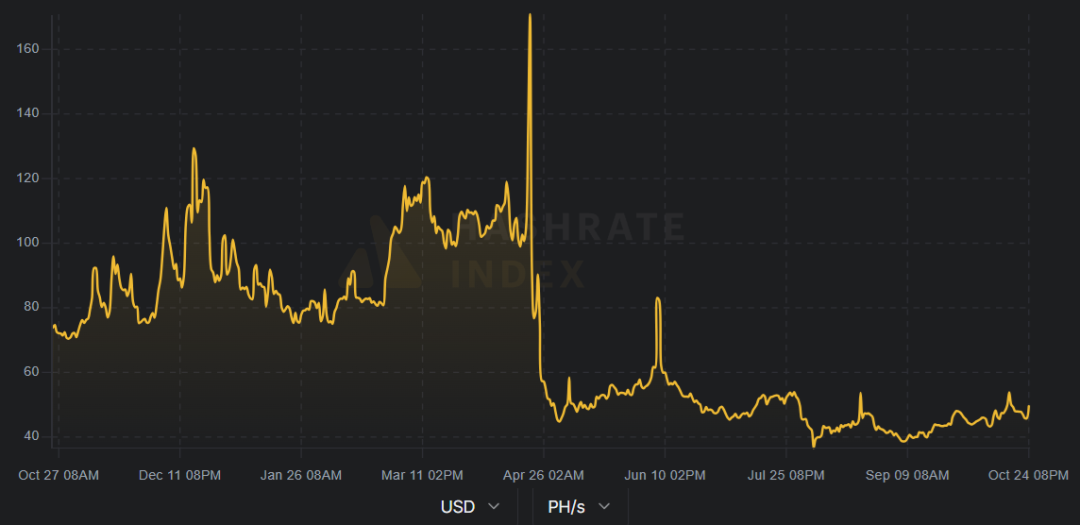Click the Sep 09 08AM date label
Viewport: 1080px width, 525px height.
coord(907,475)
